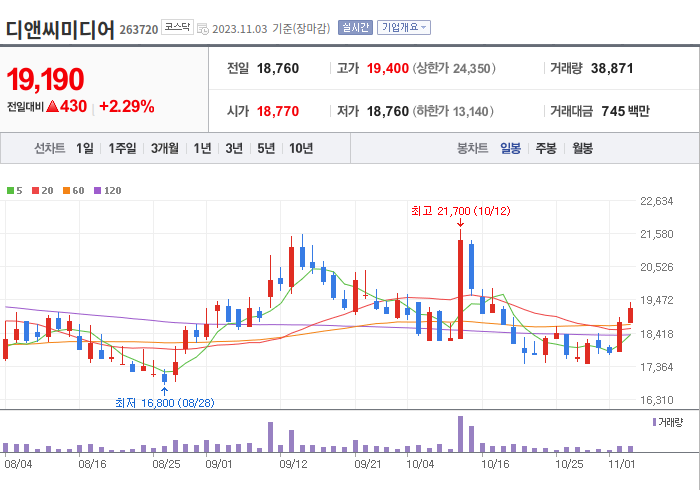700x490 pixels.
Task: Show the 5년 line chart
Action: pyautogui.click(x=266, y=148)
